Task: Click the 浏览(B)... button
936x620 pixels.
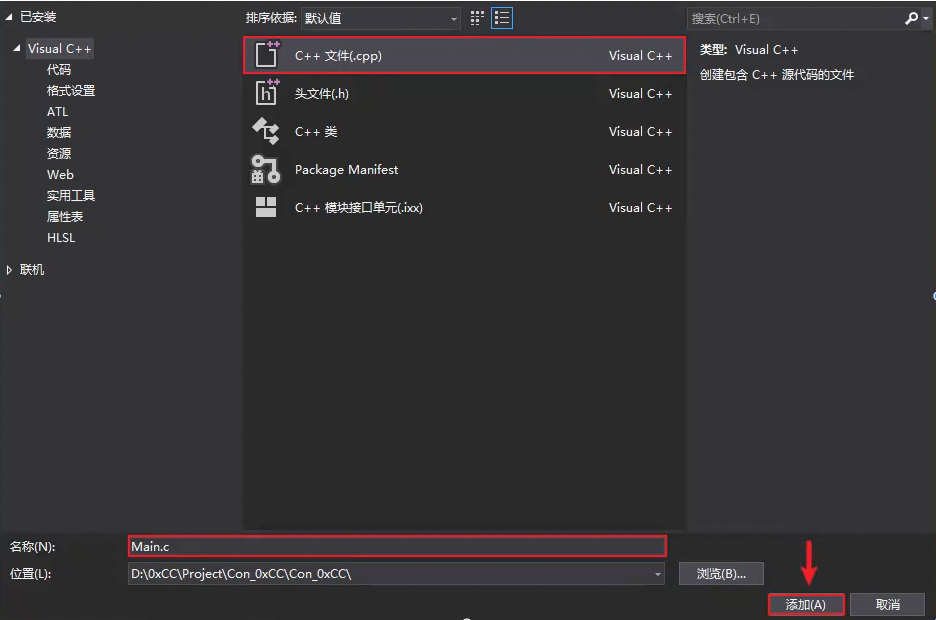Action: pyautogui.click(x=721, y=574)
